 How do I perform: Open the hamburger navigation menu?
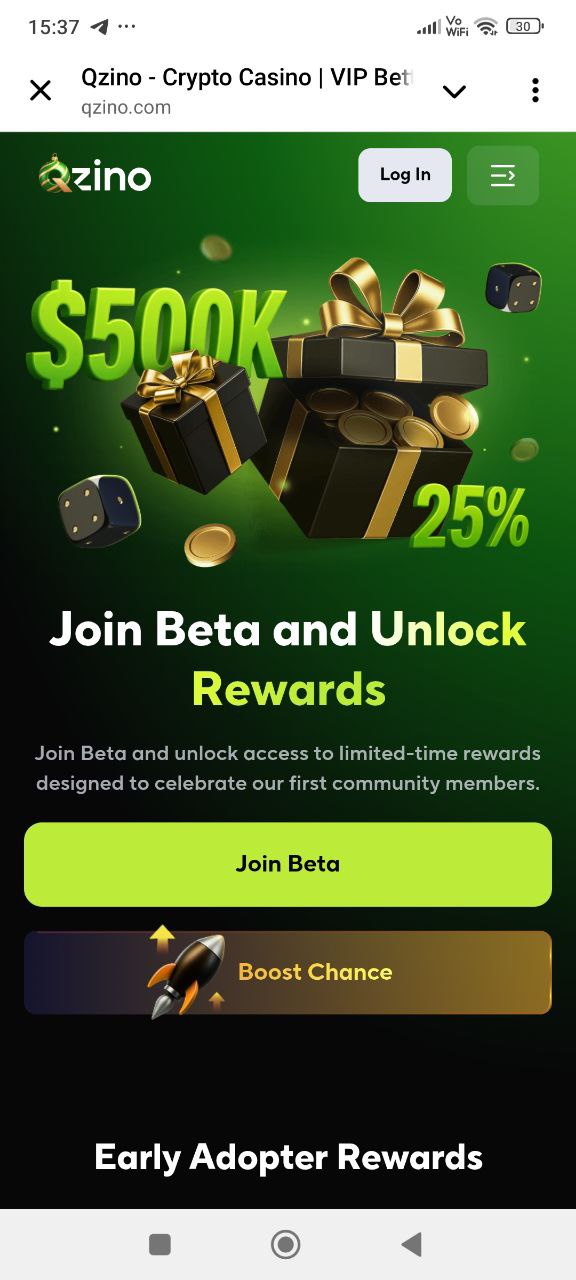503,176
